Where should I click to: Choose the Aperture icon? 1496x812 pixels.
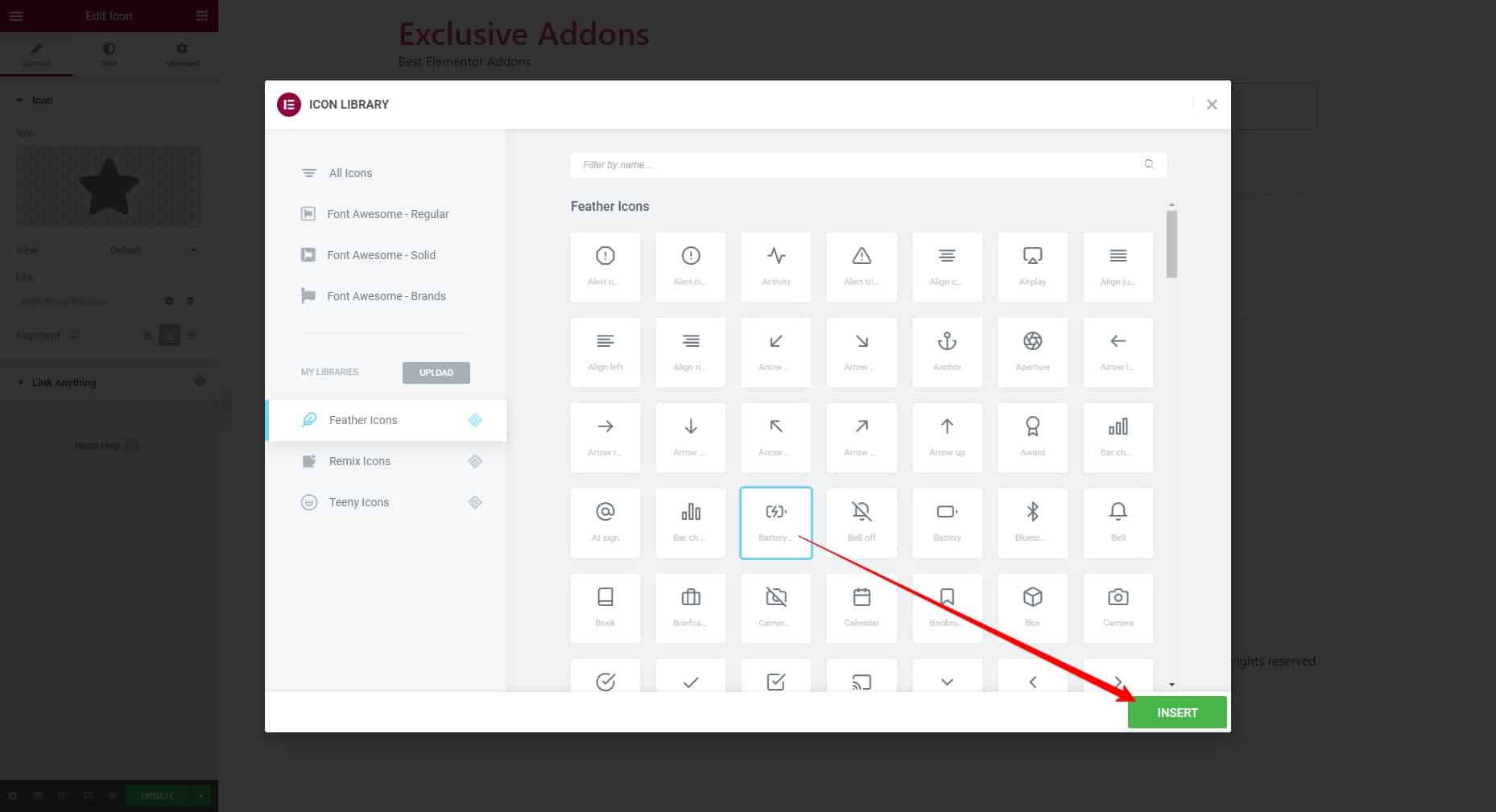pyautogui.click(x=1033, y=352)
